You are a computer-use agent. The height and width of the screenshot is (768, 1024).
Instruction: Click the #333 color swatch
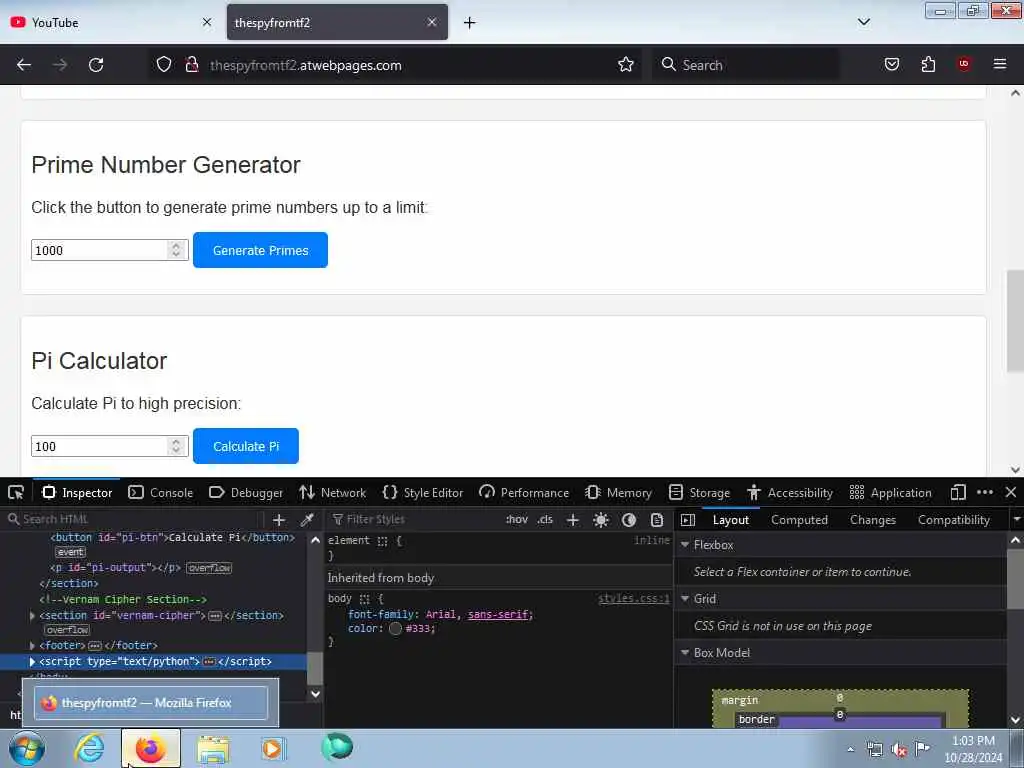coord(395,629)
